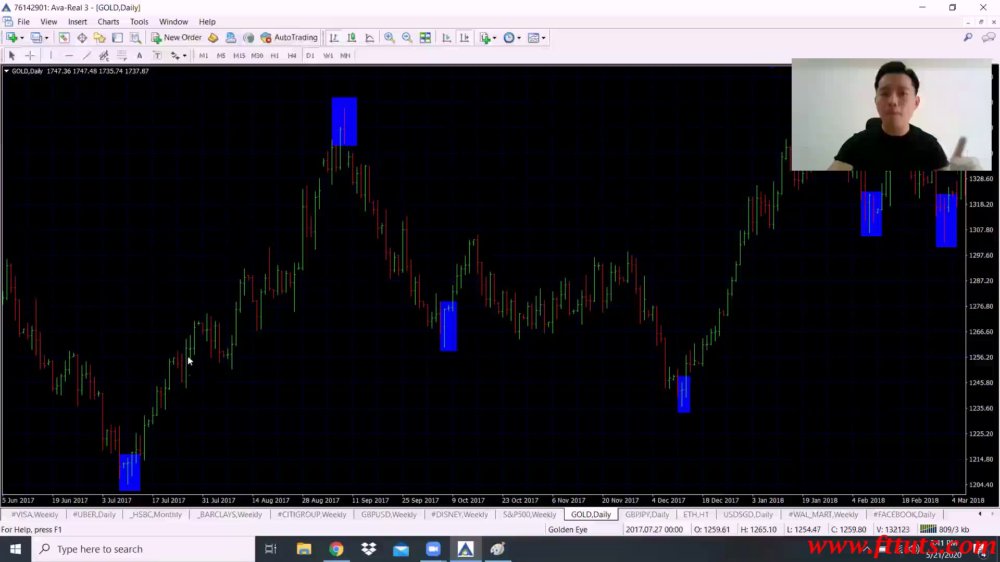Switch chart to Line Chart mode
The image size is (1000, 562).
point(369,38)
